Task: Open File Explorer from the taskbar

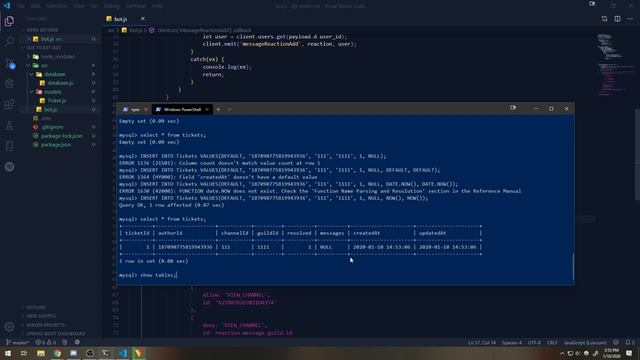Action: 41,353
